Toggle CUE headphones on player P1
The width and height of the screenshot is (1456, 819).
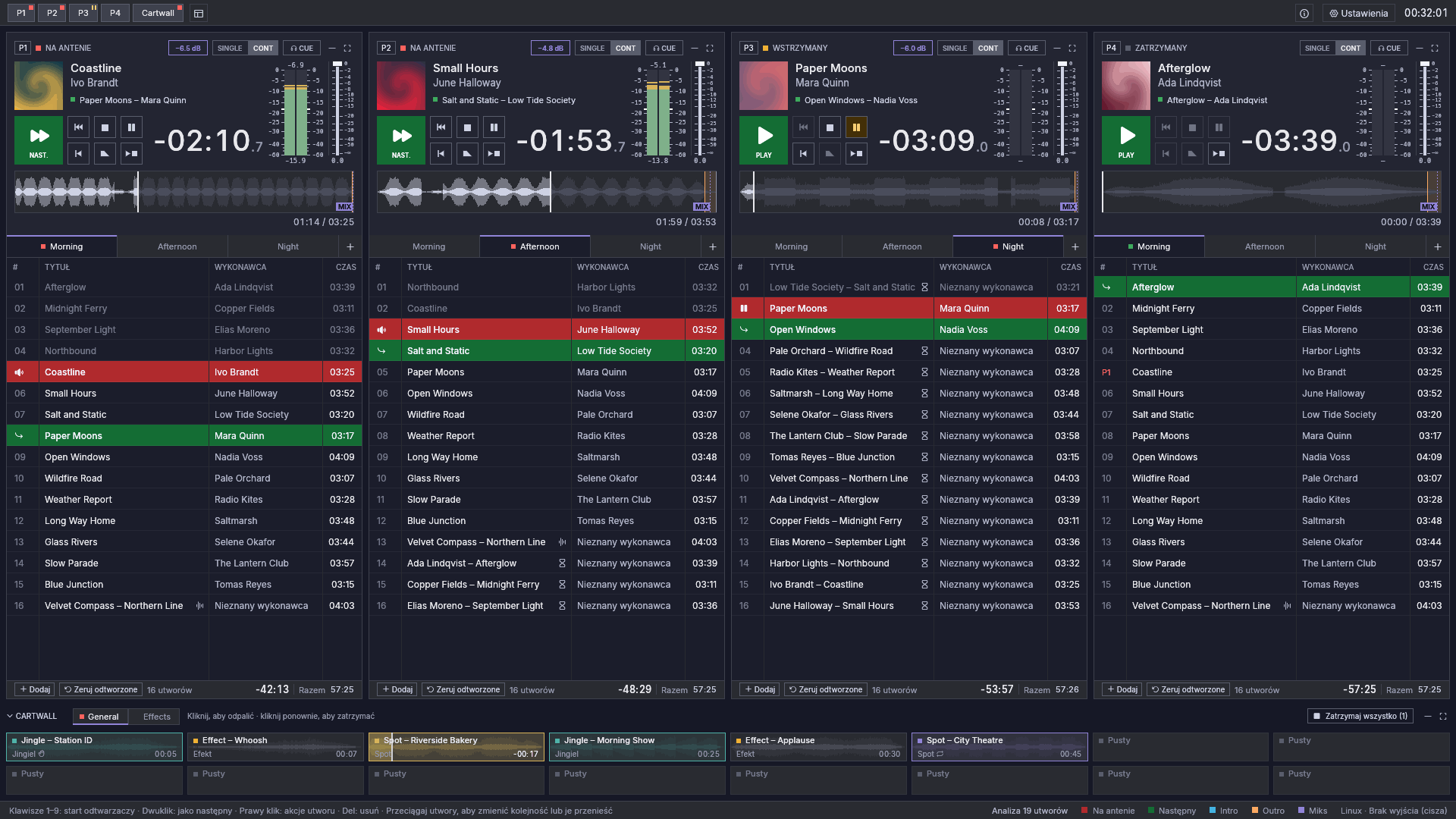point(302,48)
